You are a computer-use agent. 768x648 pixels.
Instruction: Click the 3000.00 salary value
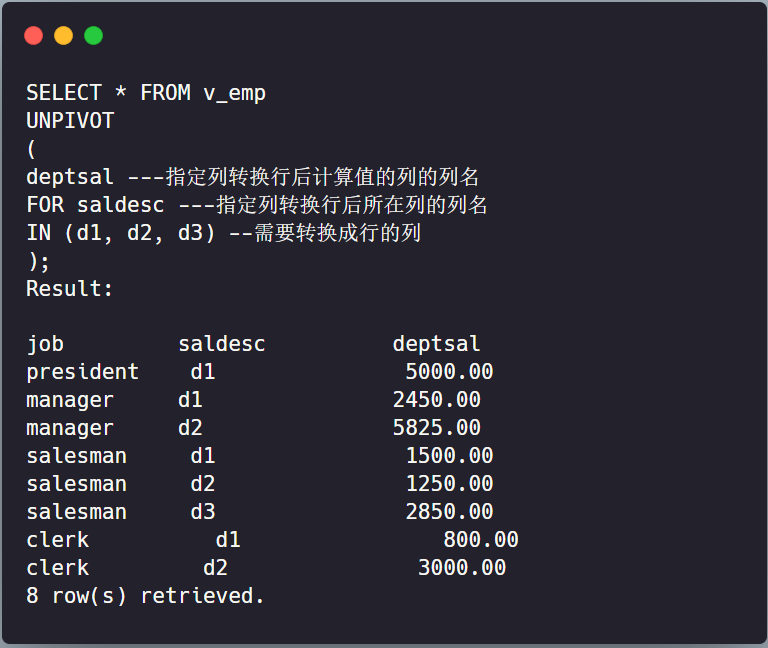click(x=461, y=568)
